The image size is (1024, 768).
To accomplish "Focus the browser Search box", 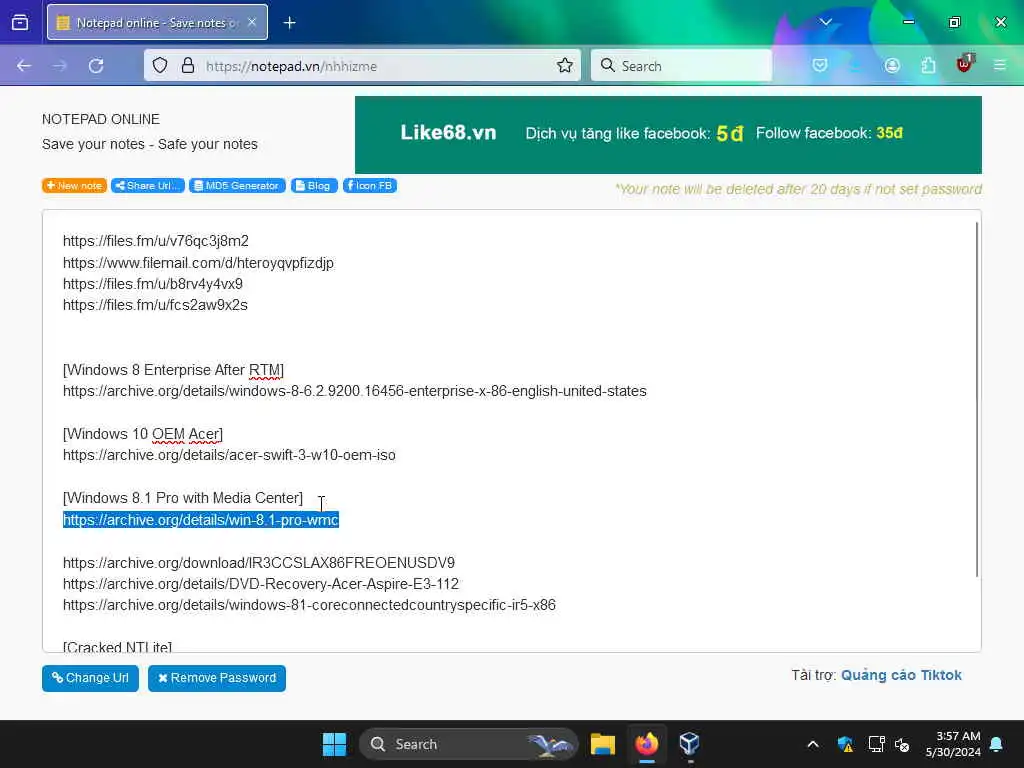I will point(681,66).
